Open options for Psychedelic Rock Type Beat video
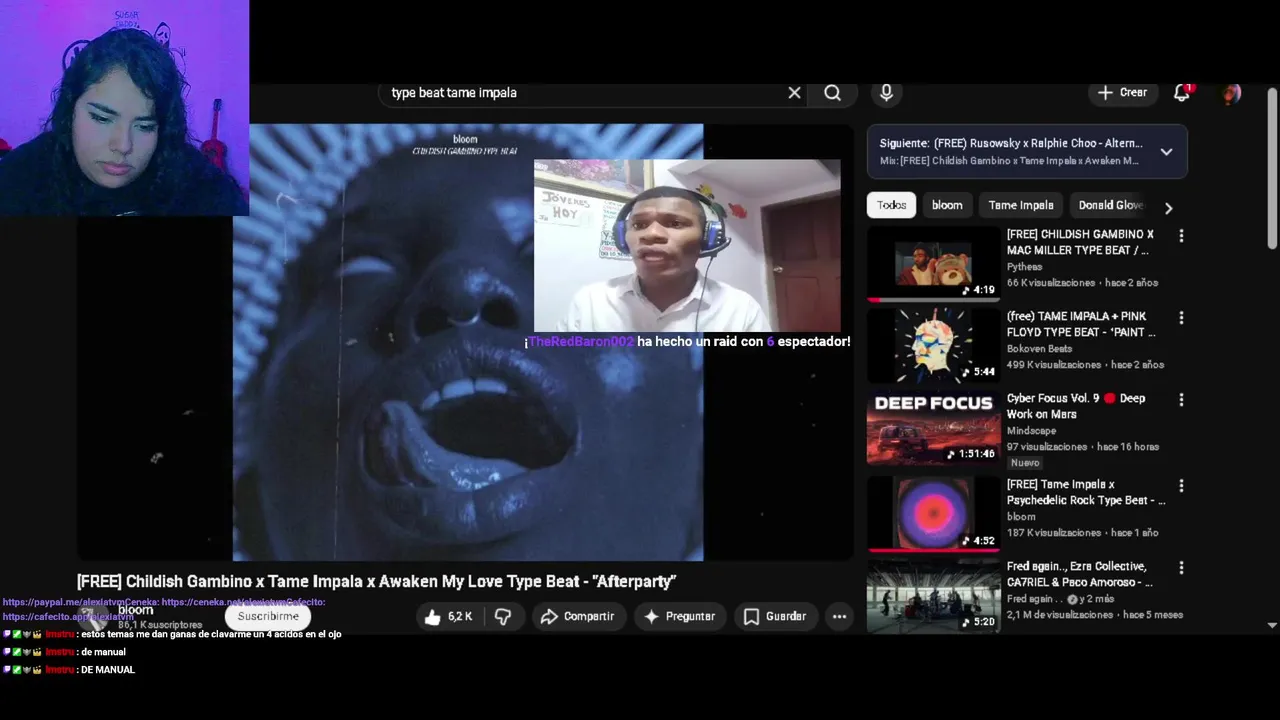 tap(1181, 486)
